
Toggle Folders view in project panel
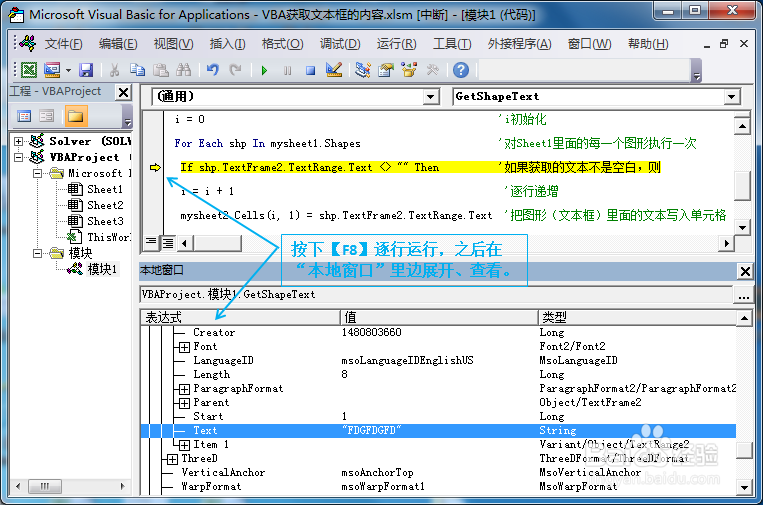pos(76,116)
